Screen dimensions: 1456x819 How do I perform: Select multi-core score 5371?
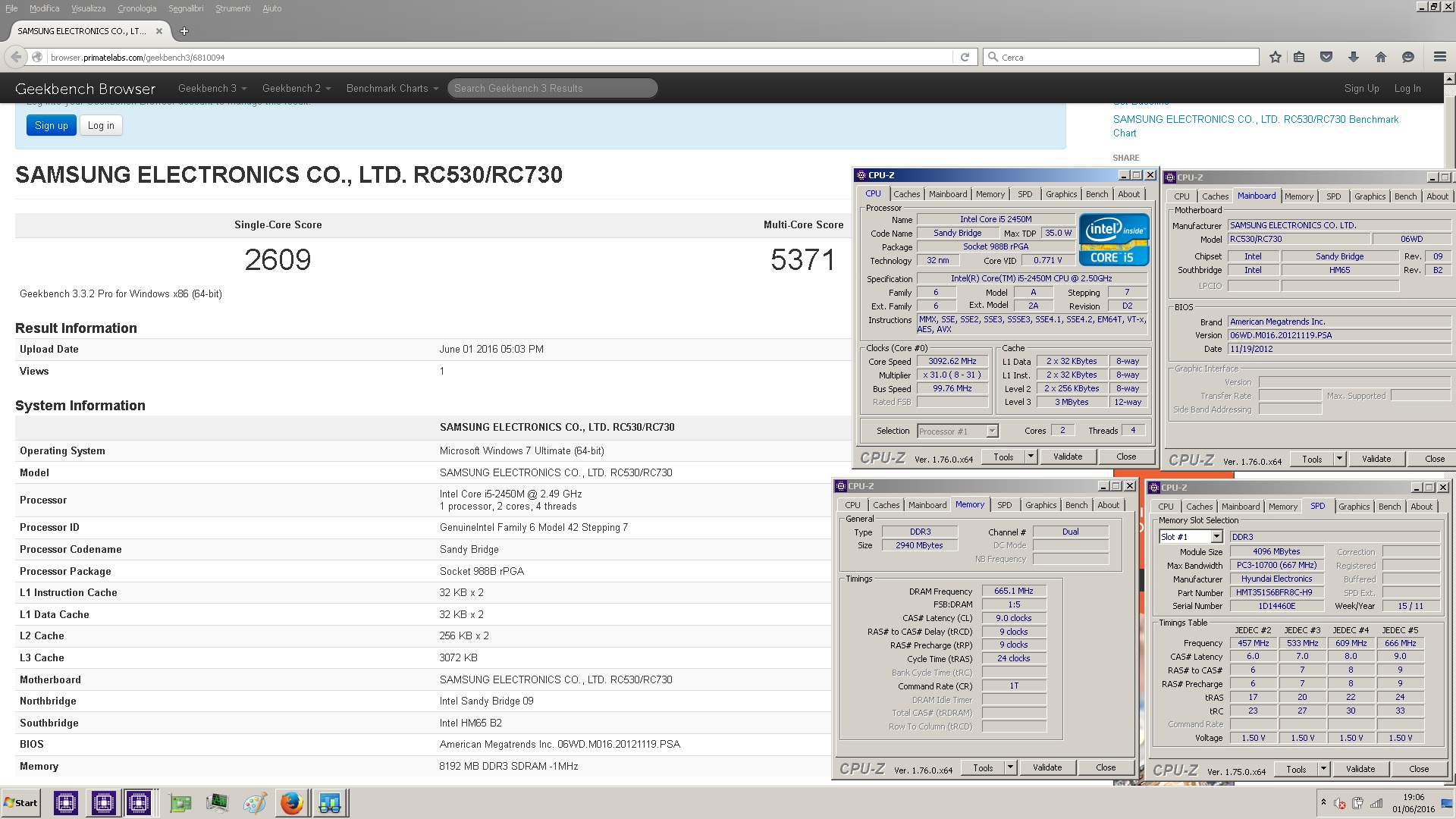802,260
